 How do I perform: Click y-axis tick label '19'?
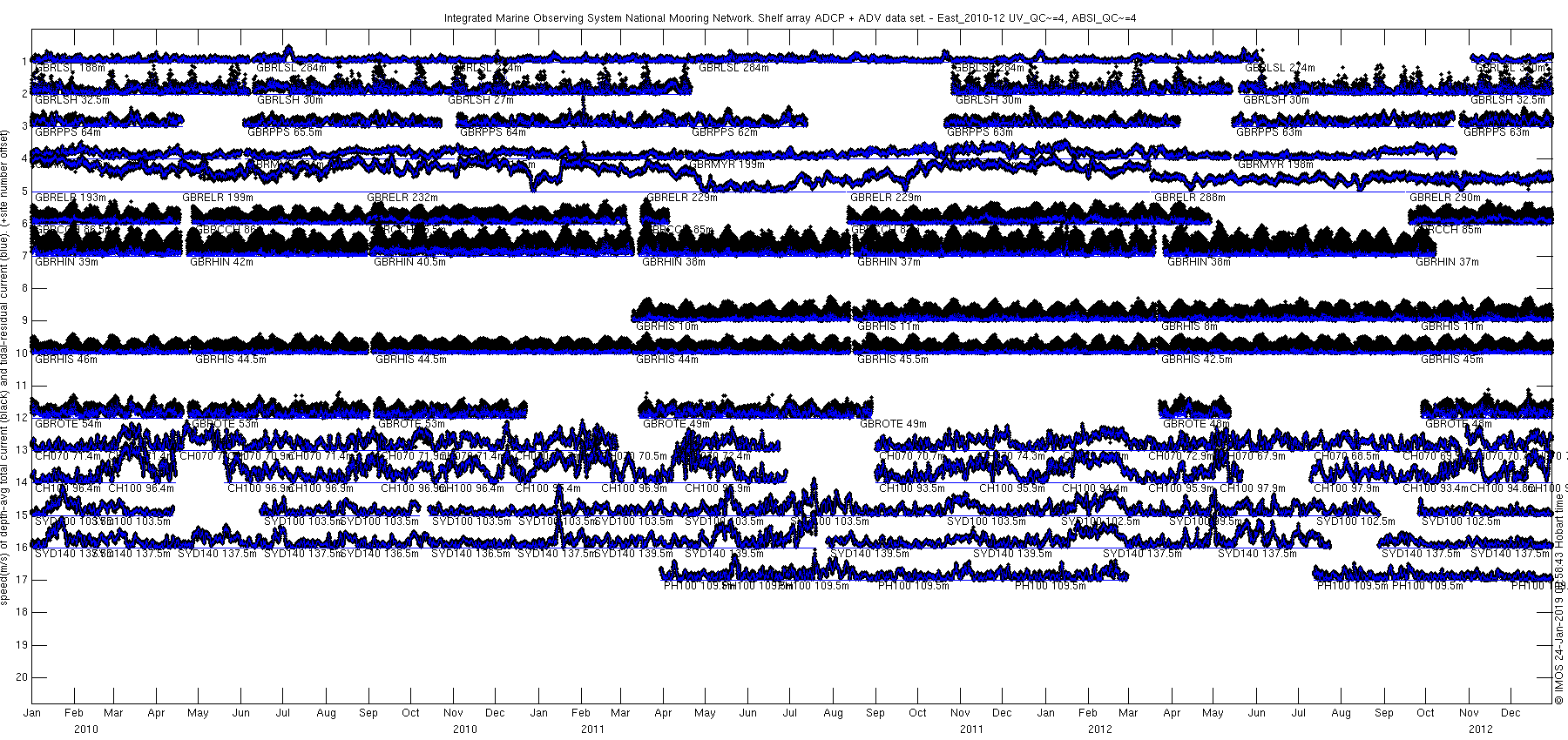click(21, 645)
